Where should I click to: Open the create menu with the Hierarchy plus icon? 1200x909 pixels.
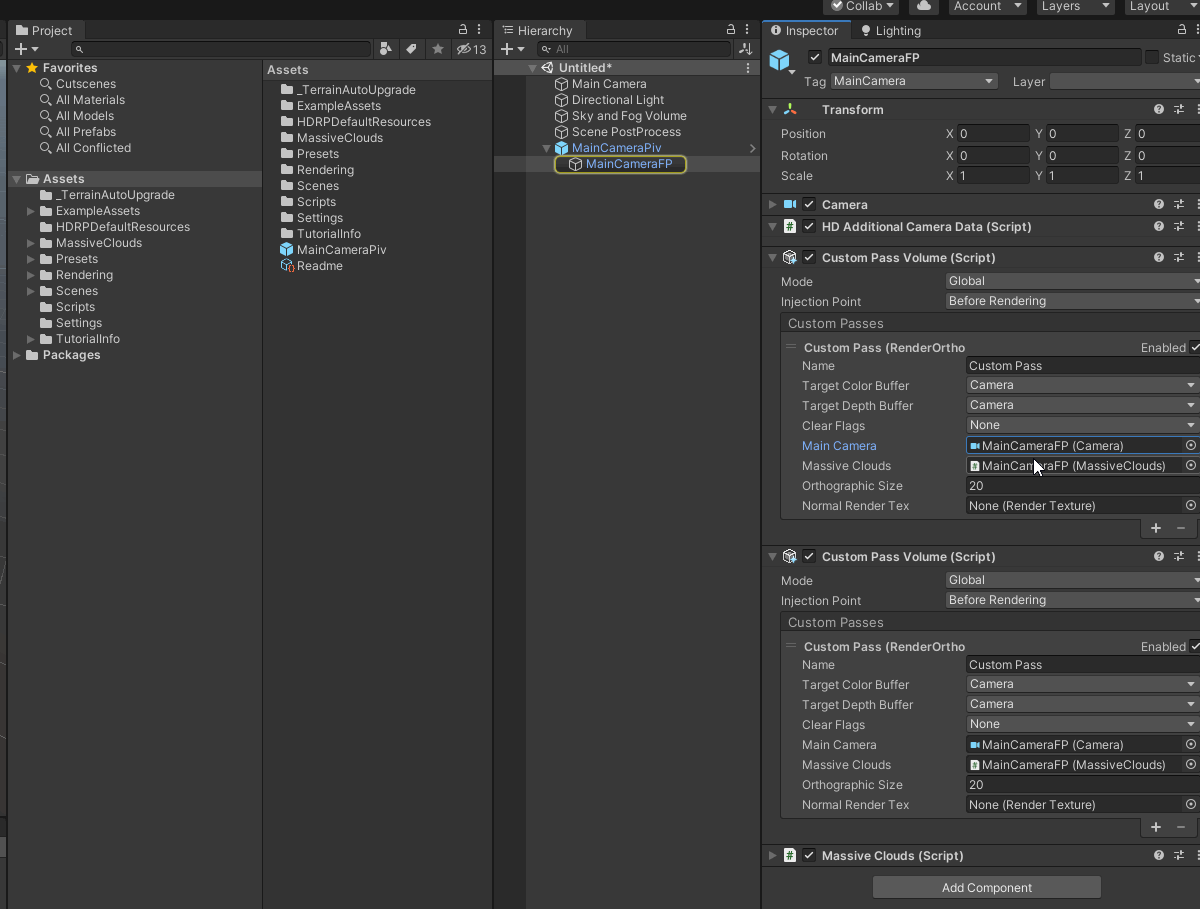[x=505, y=48]
